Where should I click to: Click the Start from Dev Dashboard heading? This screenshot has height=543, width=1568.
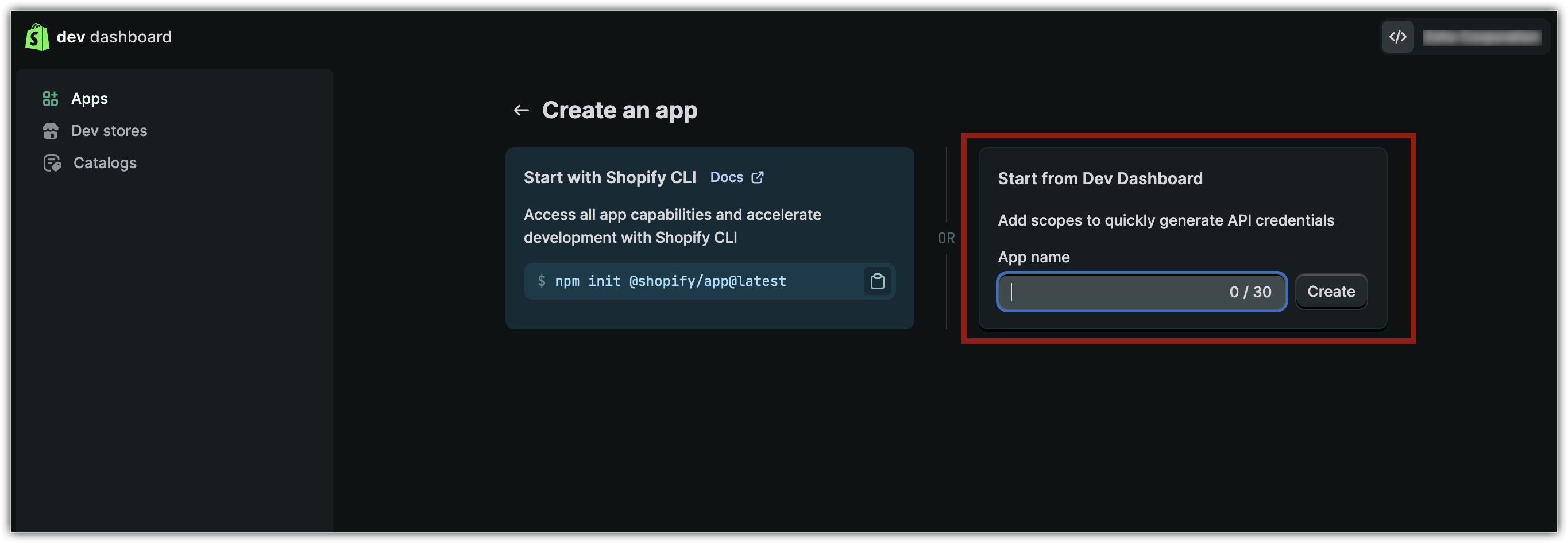(1100, 179)
